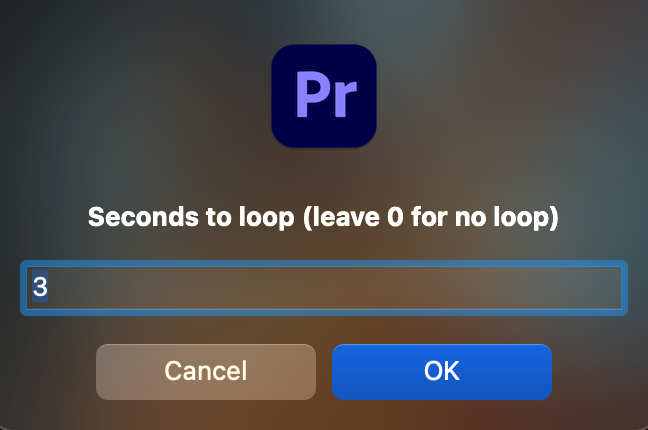Viewport: 648px width, 430px height.
Task: Click the Cancel button
Action: (205, 371)
